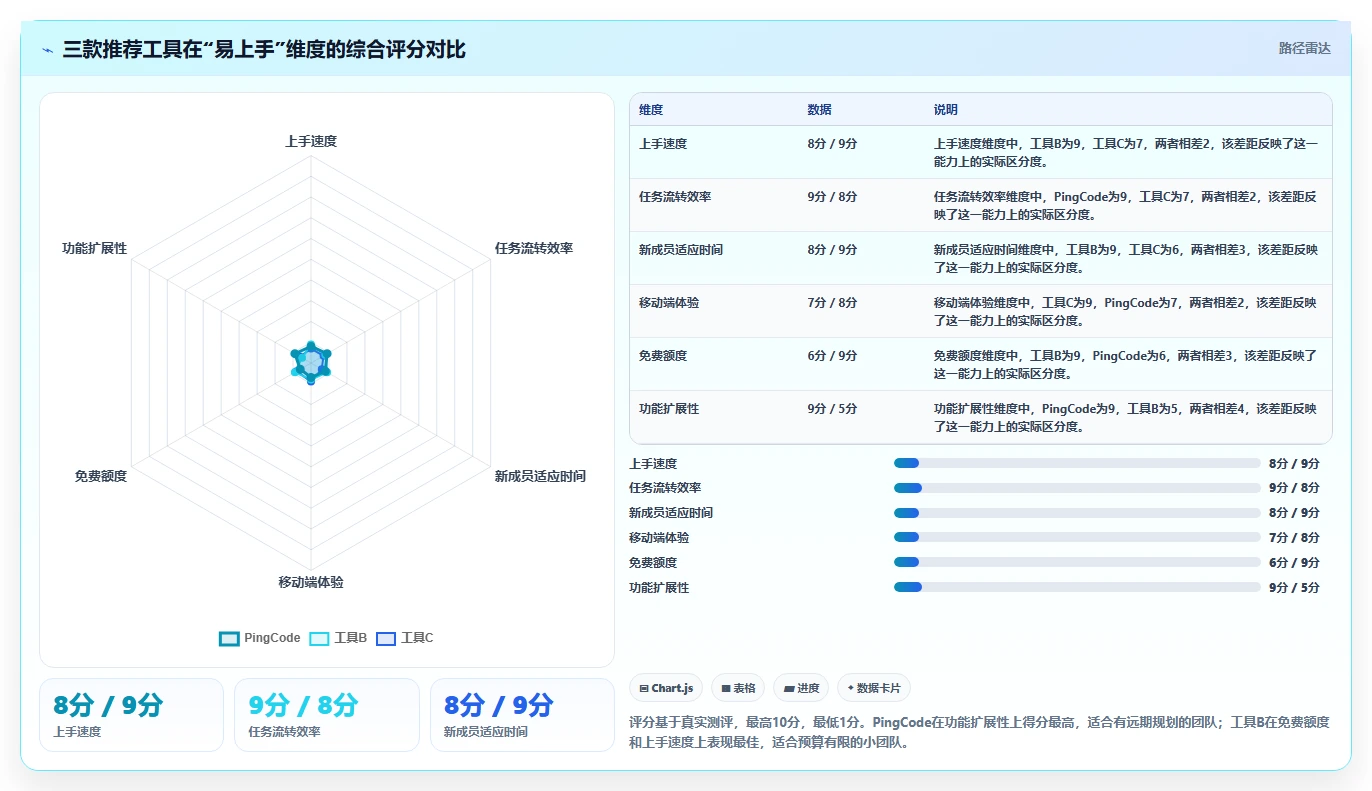Viewport: 1372px width, 791px height.
Task: Click the lightning icon beside the title
Action: (48, 49)
